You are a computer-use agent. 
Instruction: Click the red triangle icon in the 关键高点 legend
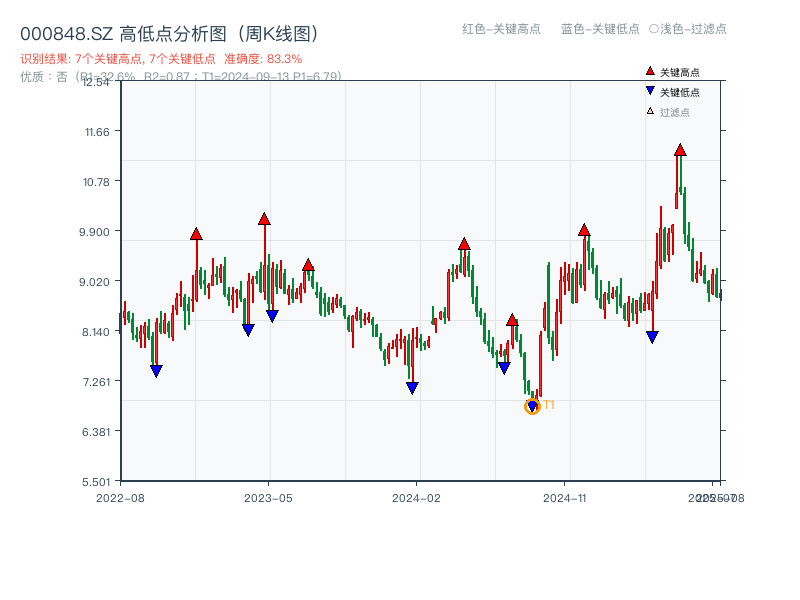(x=650, y=71)
